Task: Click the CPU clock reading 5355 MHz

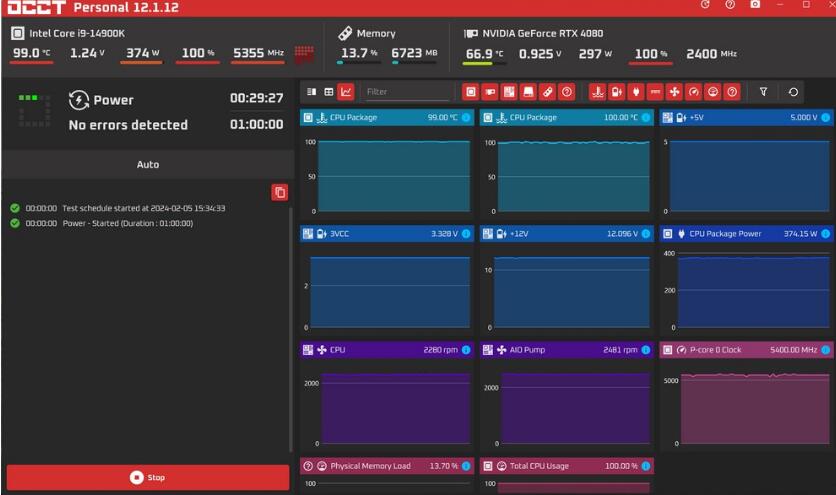Action: coord(258,53)
